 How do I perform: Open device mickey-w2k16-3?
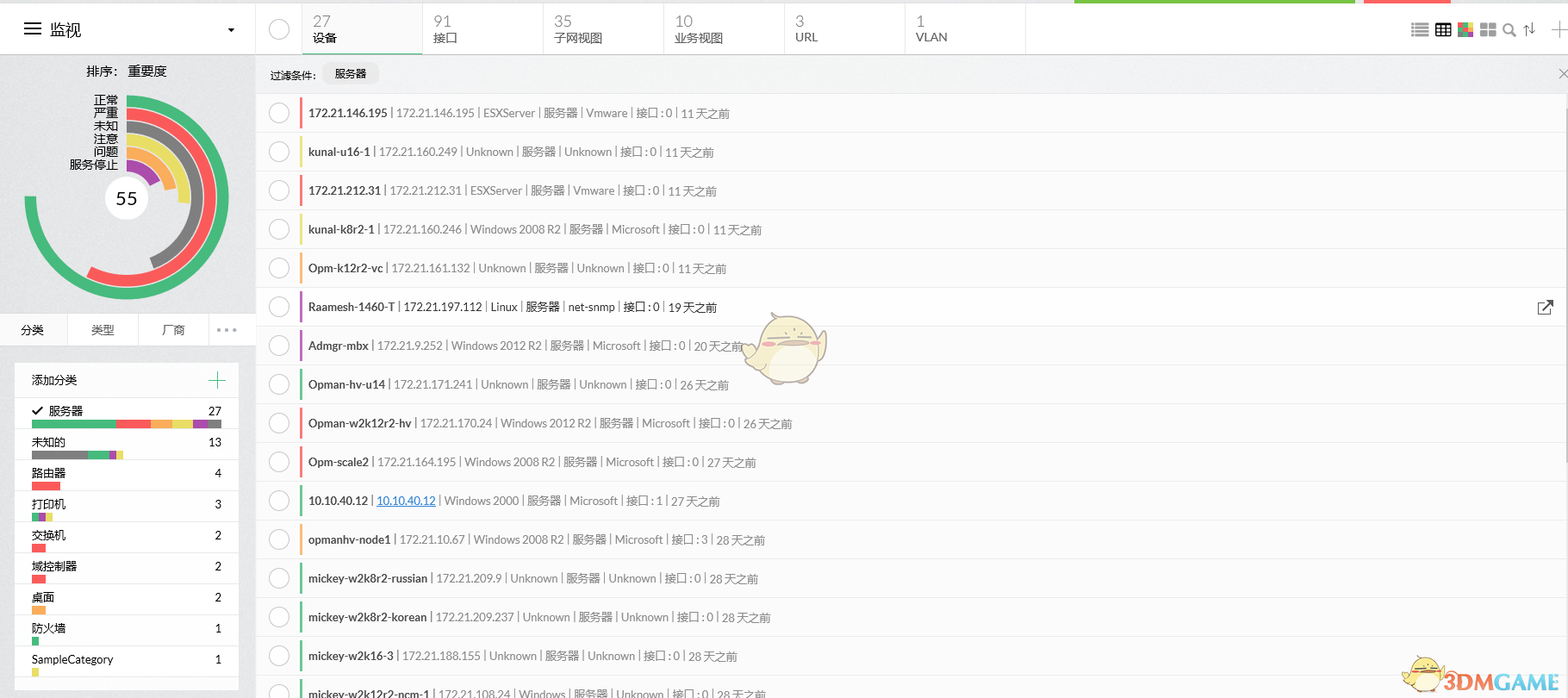pyautogui.click(x=351, y=656)
